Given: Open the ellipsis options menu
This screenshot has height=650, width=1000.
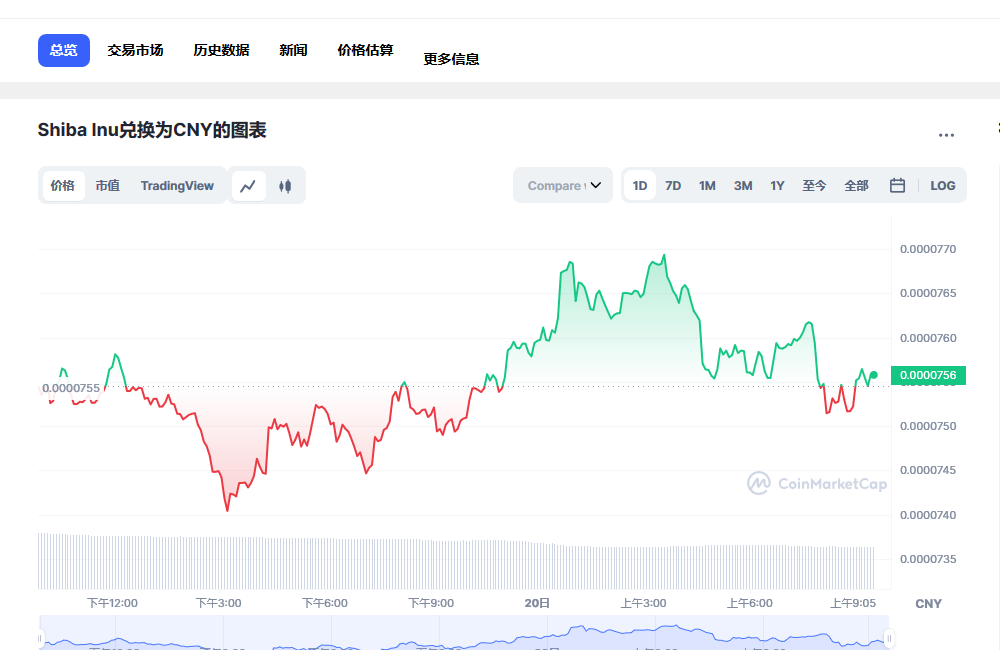Looking at the screenshot, I should coord(946,135).
